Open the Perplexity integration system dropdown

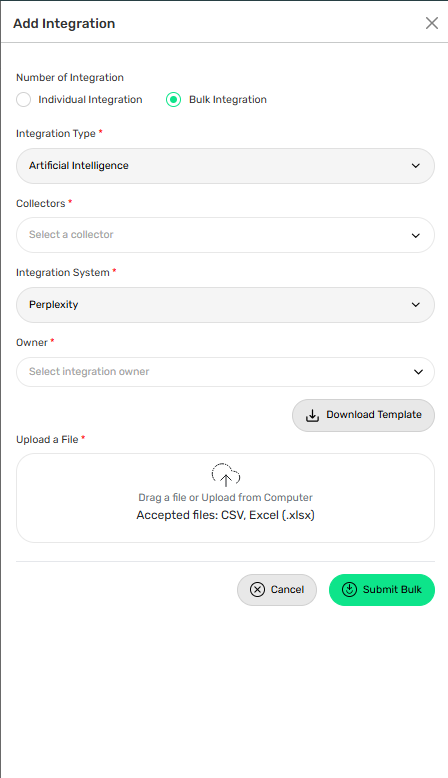pos(225,305)
